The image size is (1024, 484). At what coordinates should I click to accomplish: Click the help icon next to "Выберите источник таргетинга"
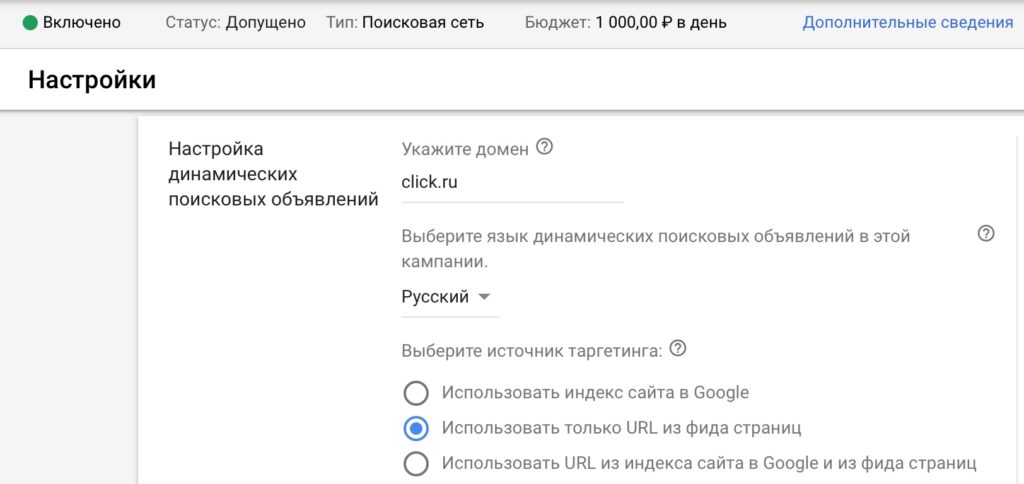point(679,349)
